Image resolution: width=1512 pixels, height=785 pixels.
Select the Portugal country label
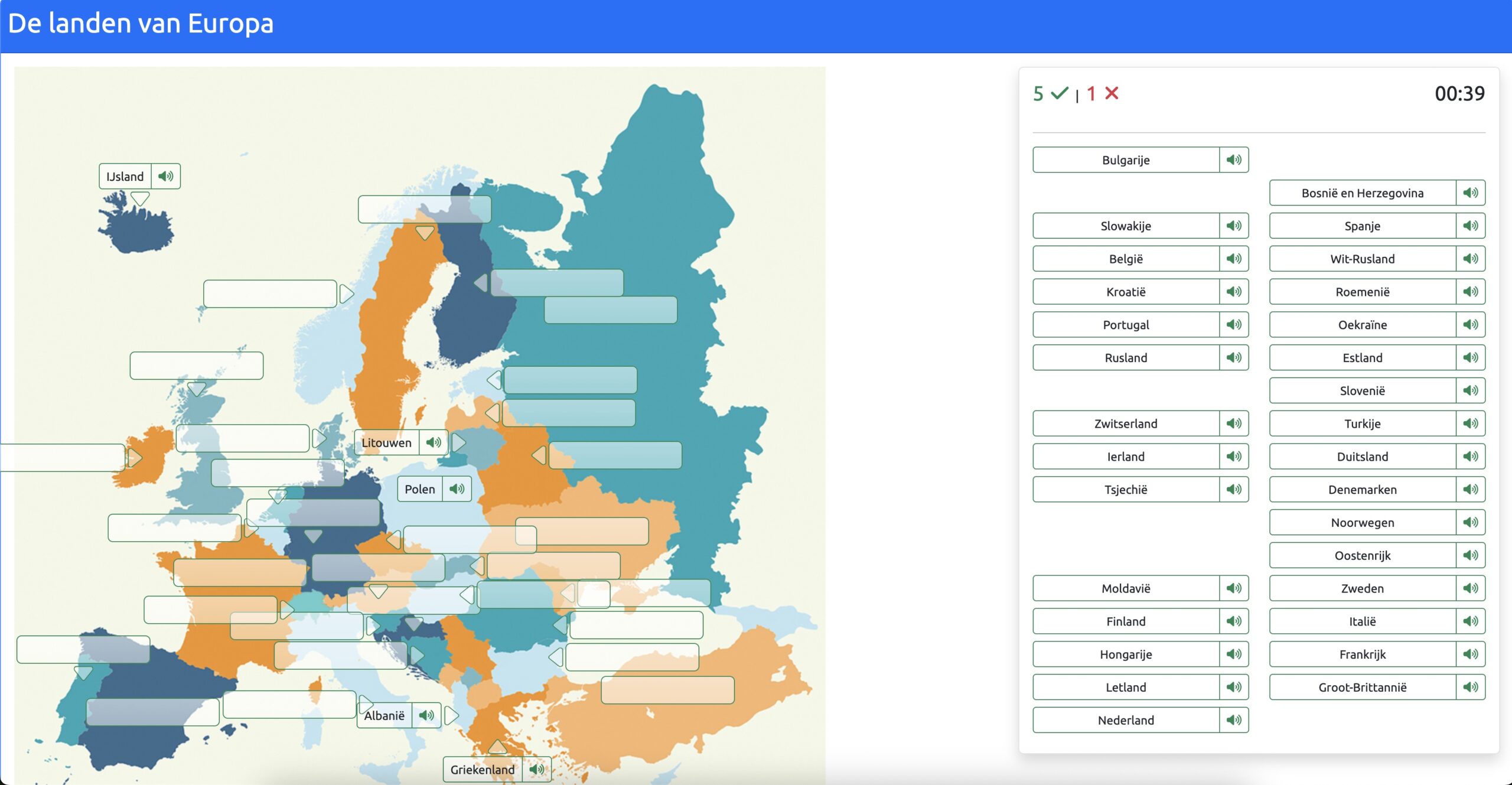(x=1126, y=325)
